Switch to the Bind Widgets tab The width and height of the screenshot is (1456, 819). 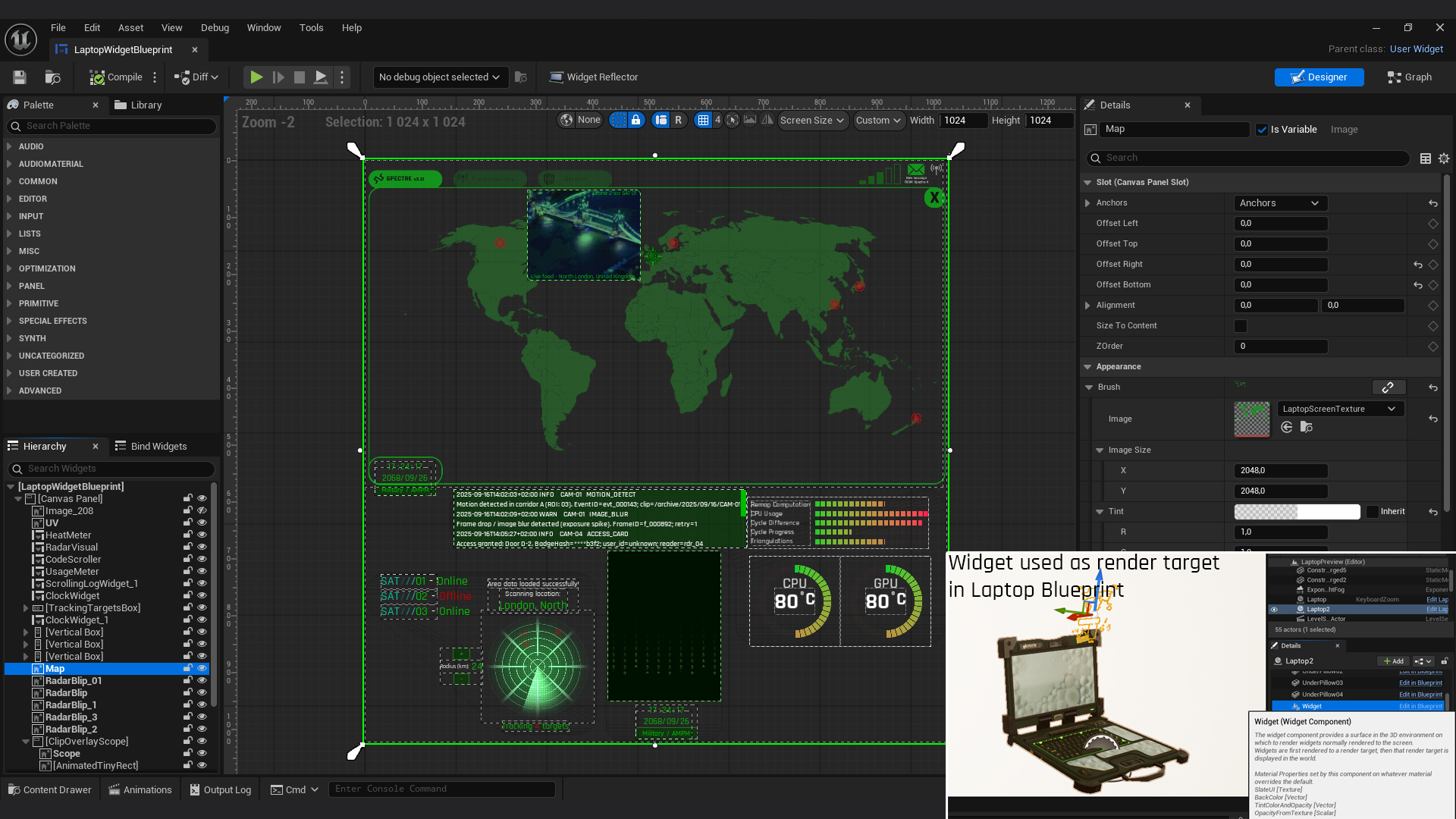click(151, 447)
